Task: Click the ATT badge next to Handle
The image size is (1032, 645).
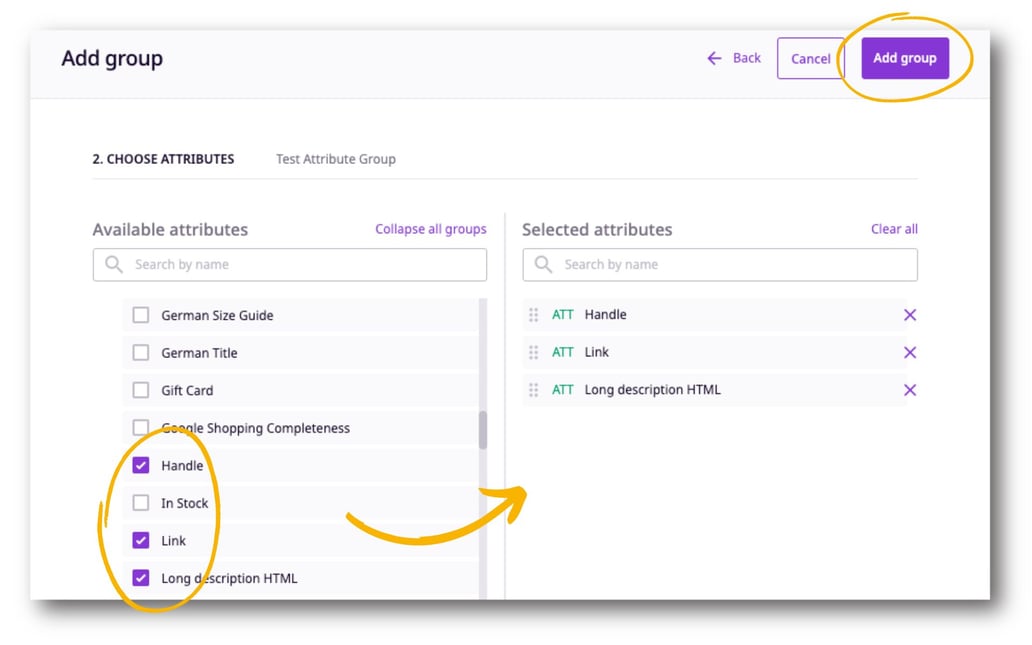Action: 561,314
